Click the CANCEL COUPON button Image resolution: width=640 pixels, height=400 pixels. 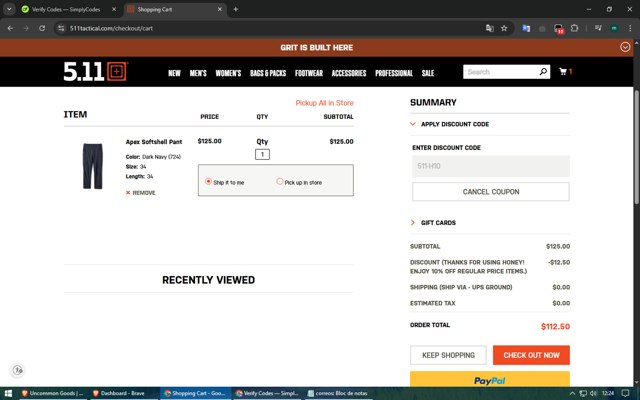491,191
